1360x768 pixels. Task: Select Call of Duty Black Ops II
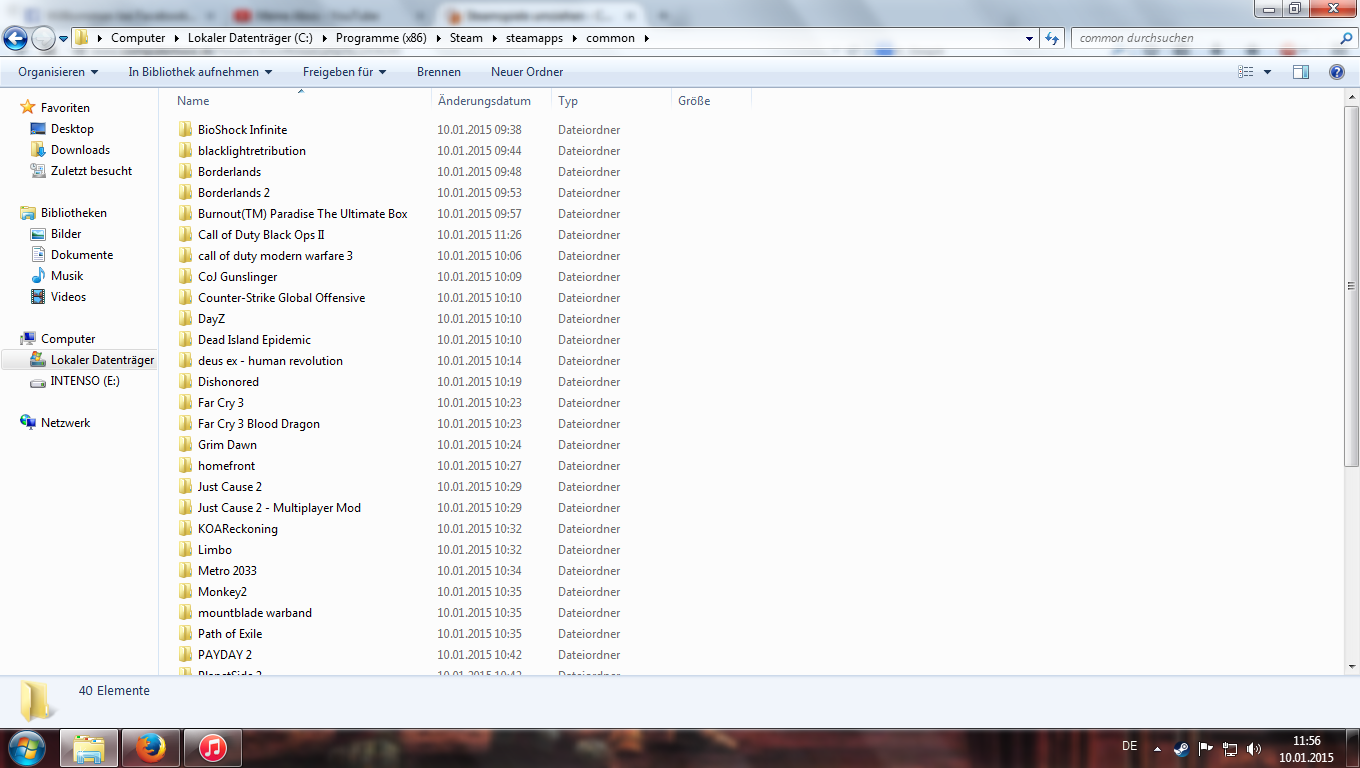(261, 235)
